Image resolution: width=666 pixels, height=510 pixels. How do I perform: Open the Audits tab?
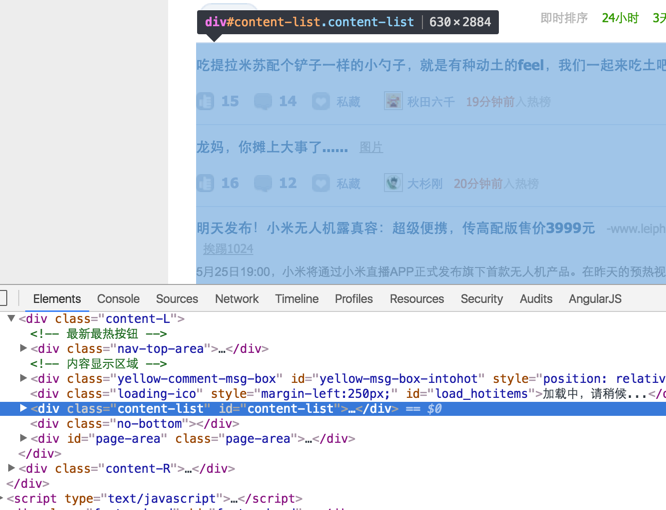coord(536,299)
